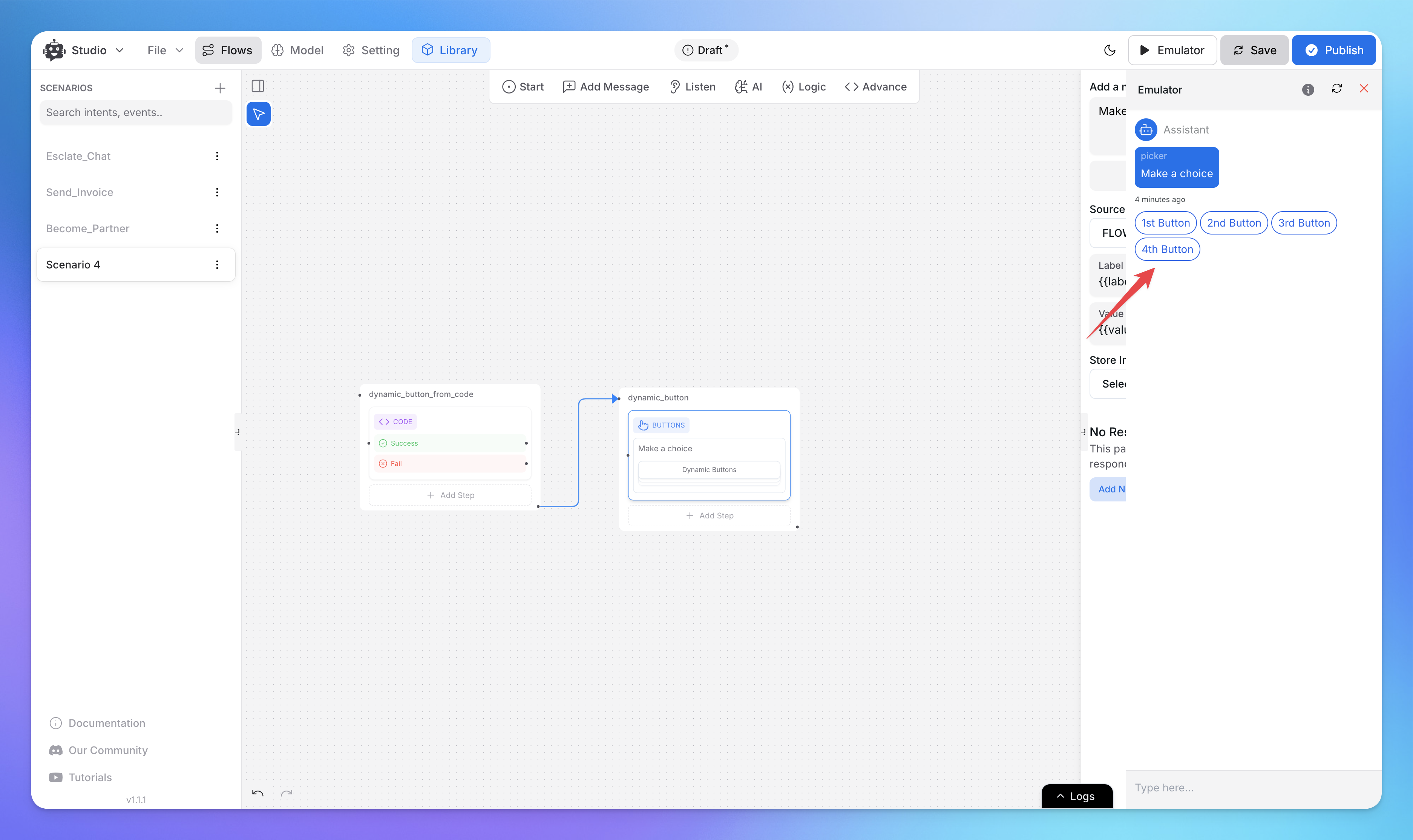The height and width of the screenshot is (840, 1413).
Task: Click the Emulator refresh icon
Action: click(x=1336, y=89)
